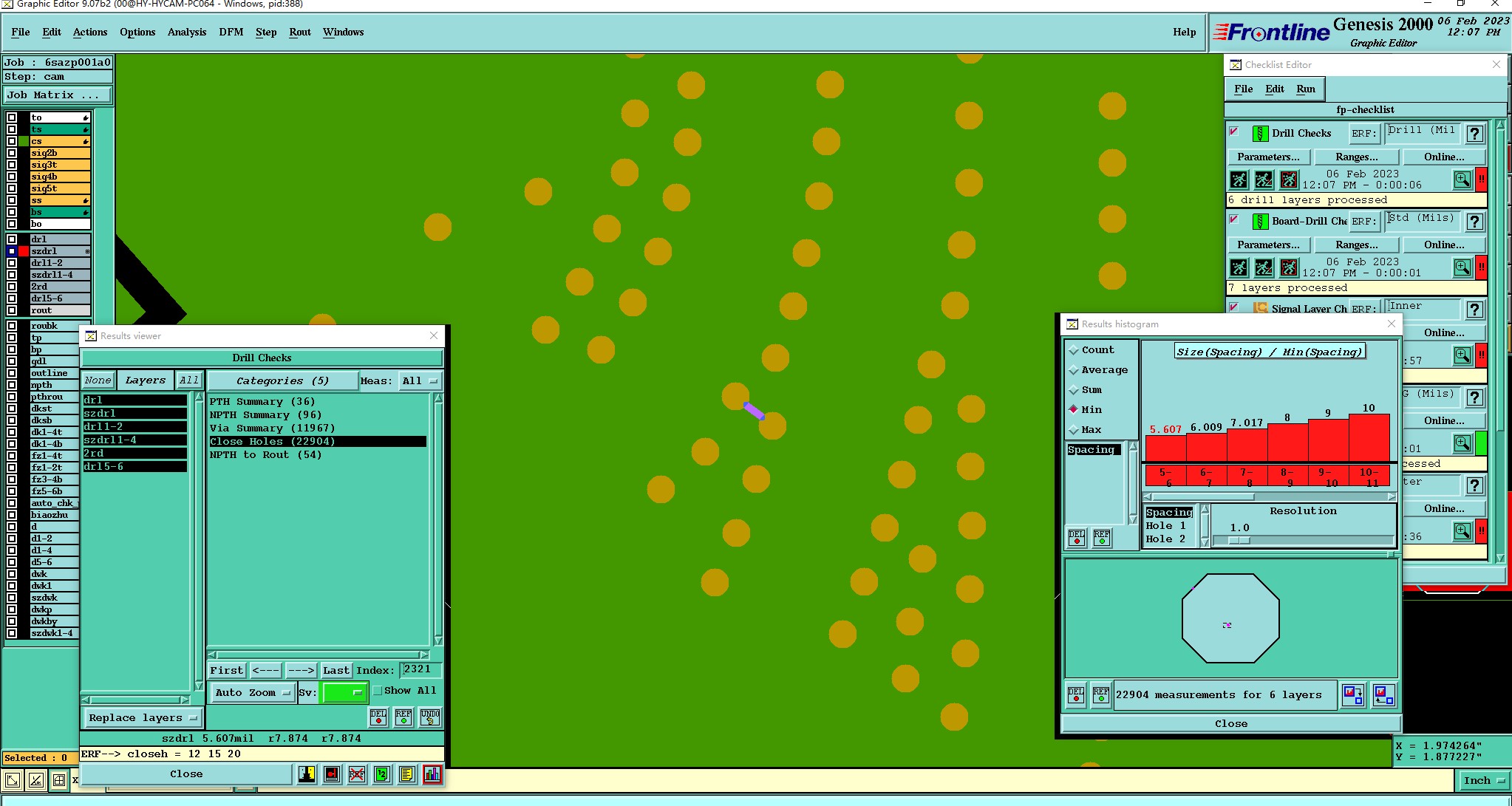Screen dimensions: 1512x806
Task: Click the yellow notes report icon
Action: [x=406, y=774]
